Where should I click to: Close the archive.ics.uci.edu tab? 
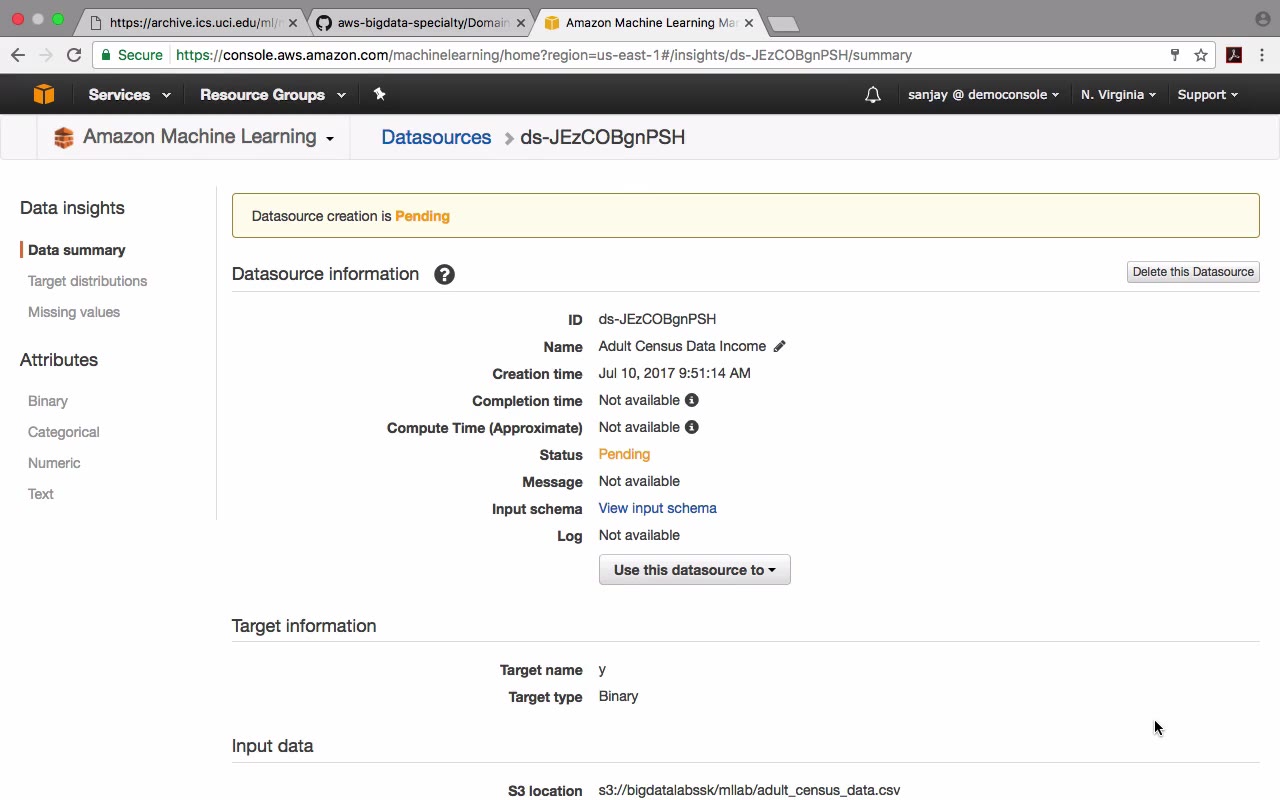point(293,22)
